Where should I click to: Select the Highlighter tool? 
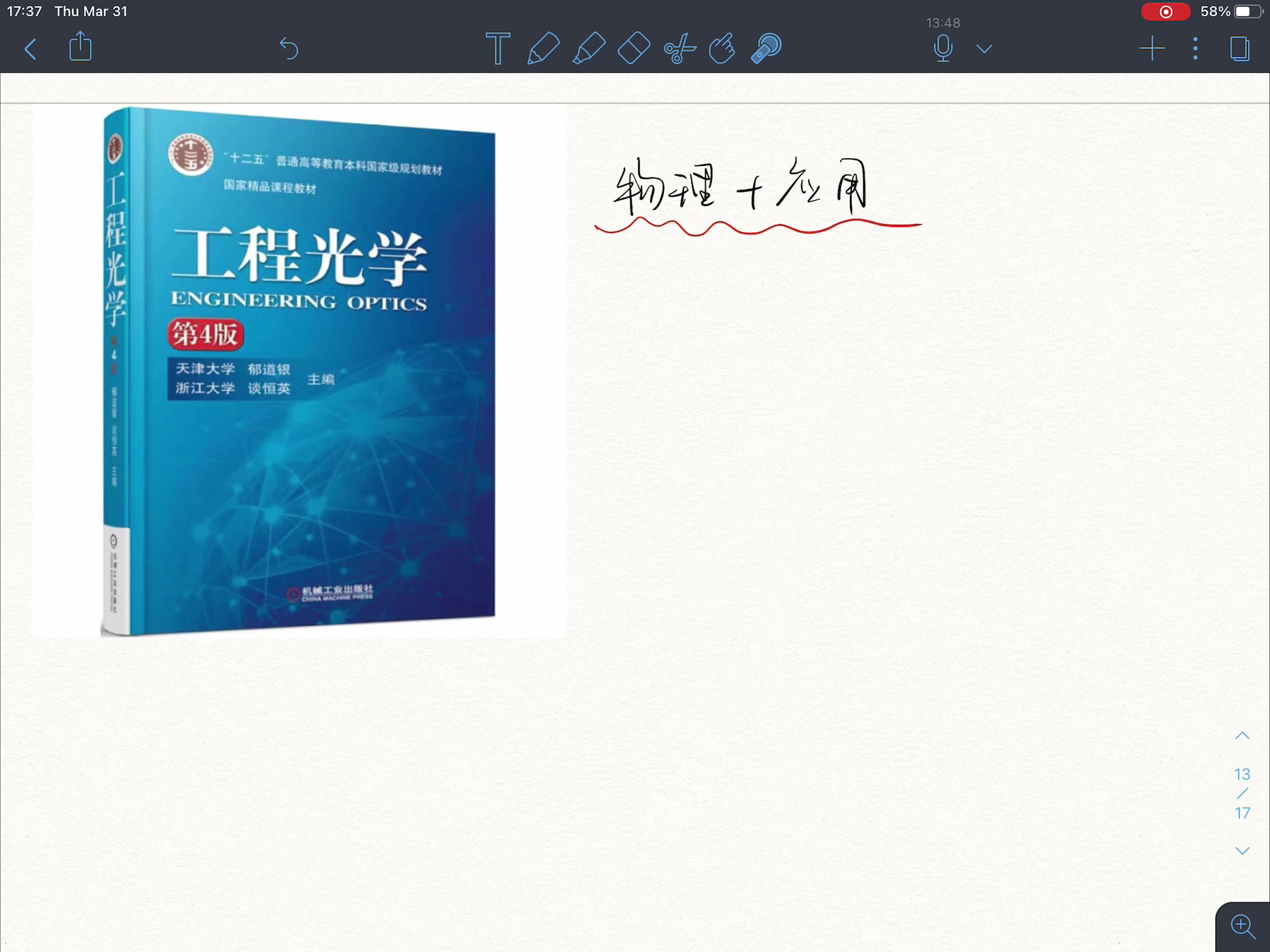pyautogui.click(x=589, y=48)
